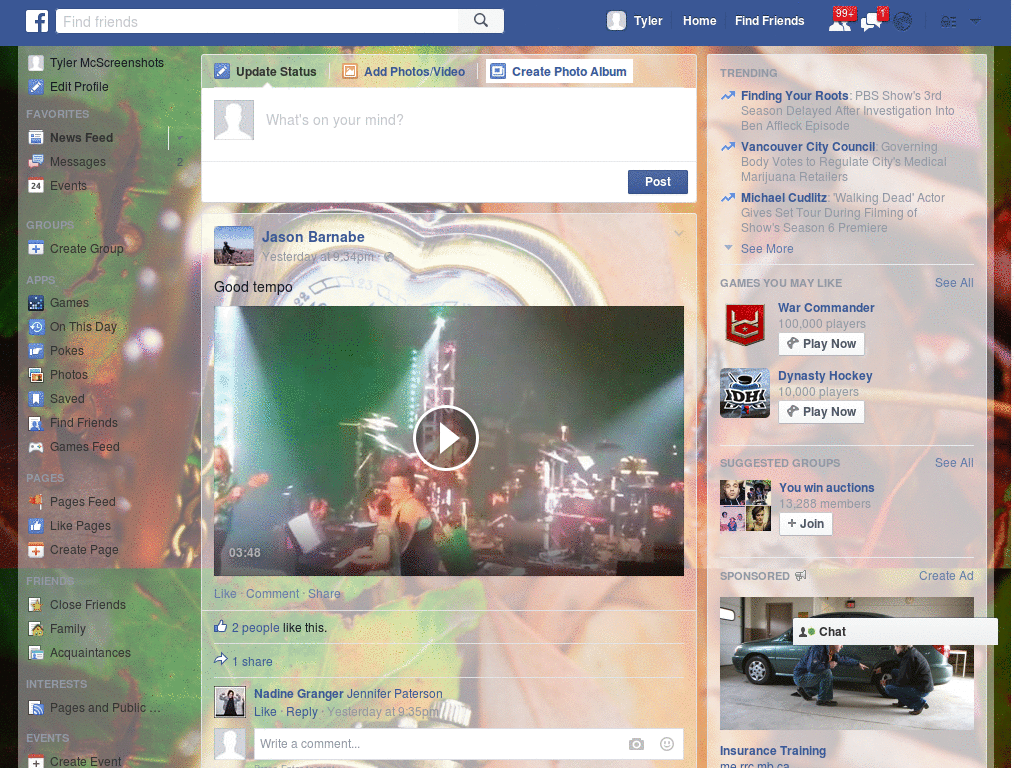The image size is (1024, 768).
Task: Select the Create Photo Album tab
Action: click(560, 71)
